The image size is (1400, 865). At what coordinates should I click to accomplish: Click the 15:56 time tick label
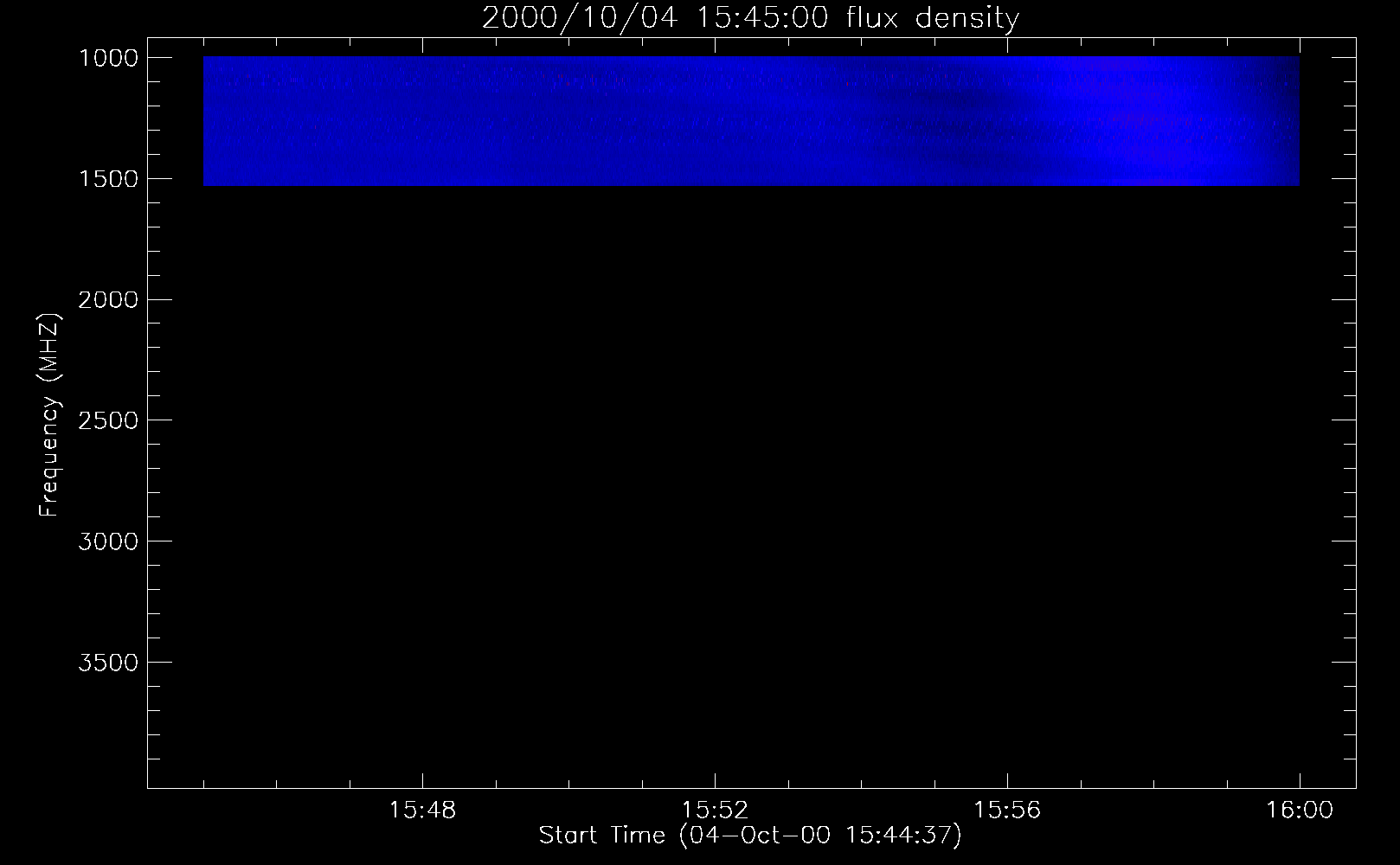1007,811
